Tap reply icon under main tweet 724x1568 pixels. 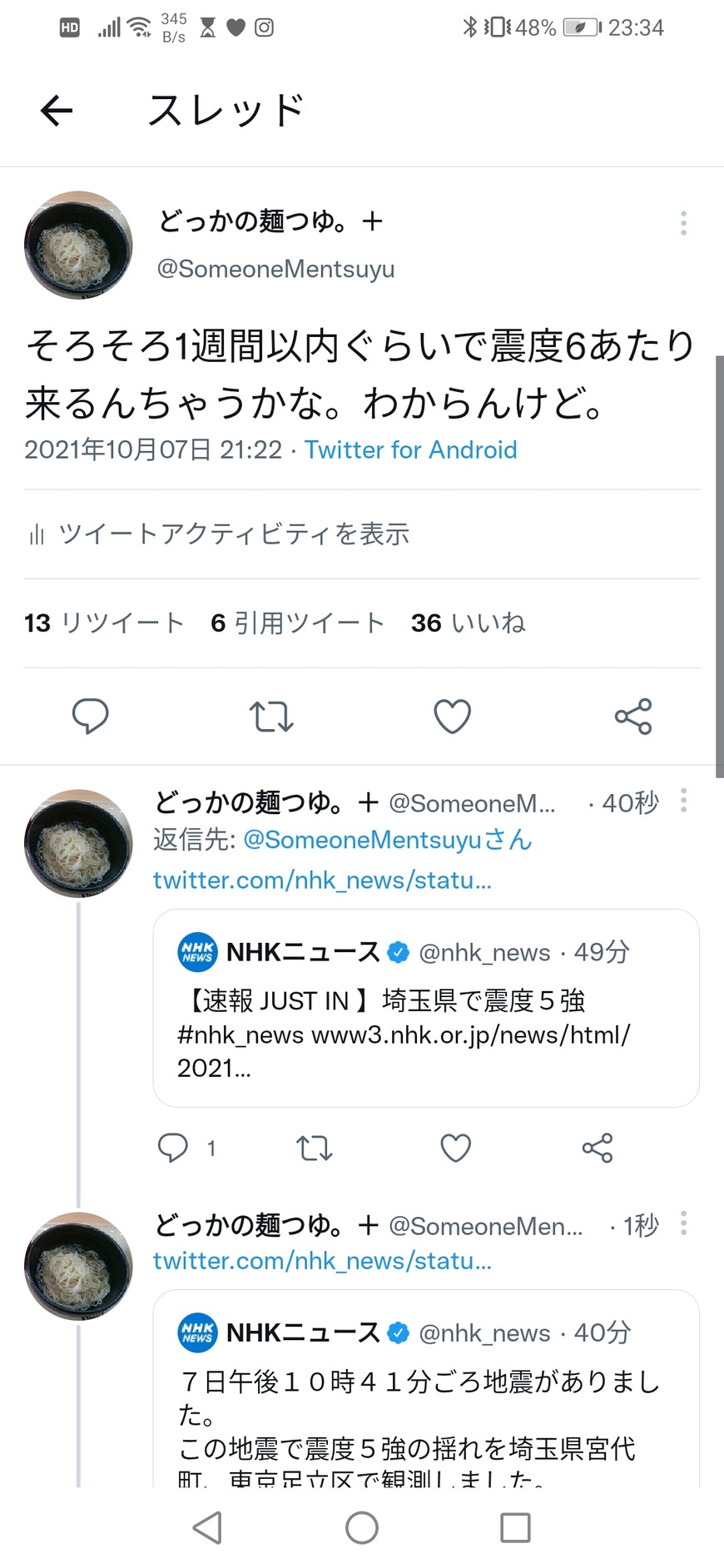(90, 716)
